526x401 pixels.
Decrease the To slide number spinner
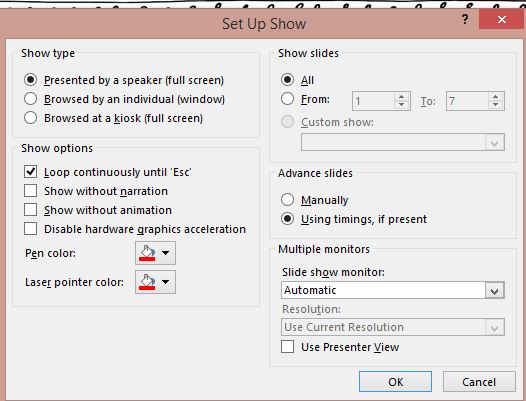click(x=495, y=105)
